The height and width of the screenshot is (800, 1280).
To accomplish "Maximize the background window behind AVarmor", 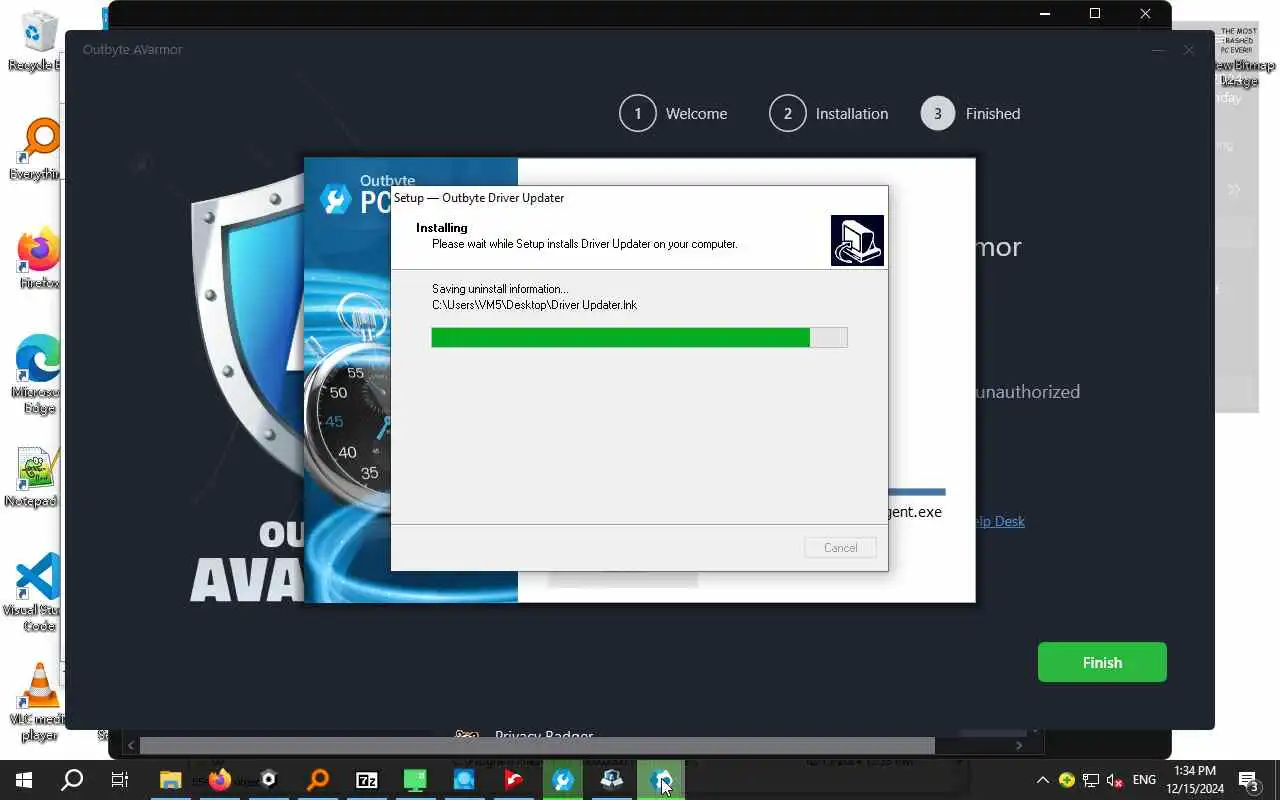I will click(1095, 14).
